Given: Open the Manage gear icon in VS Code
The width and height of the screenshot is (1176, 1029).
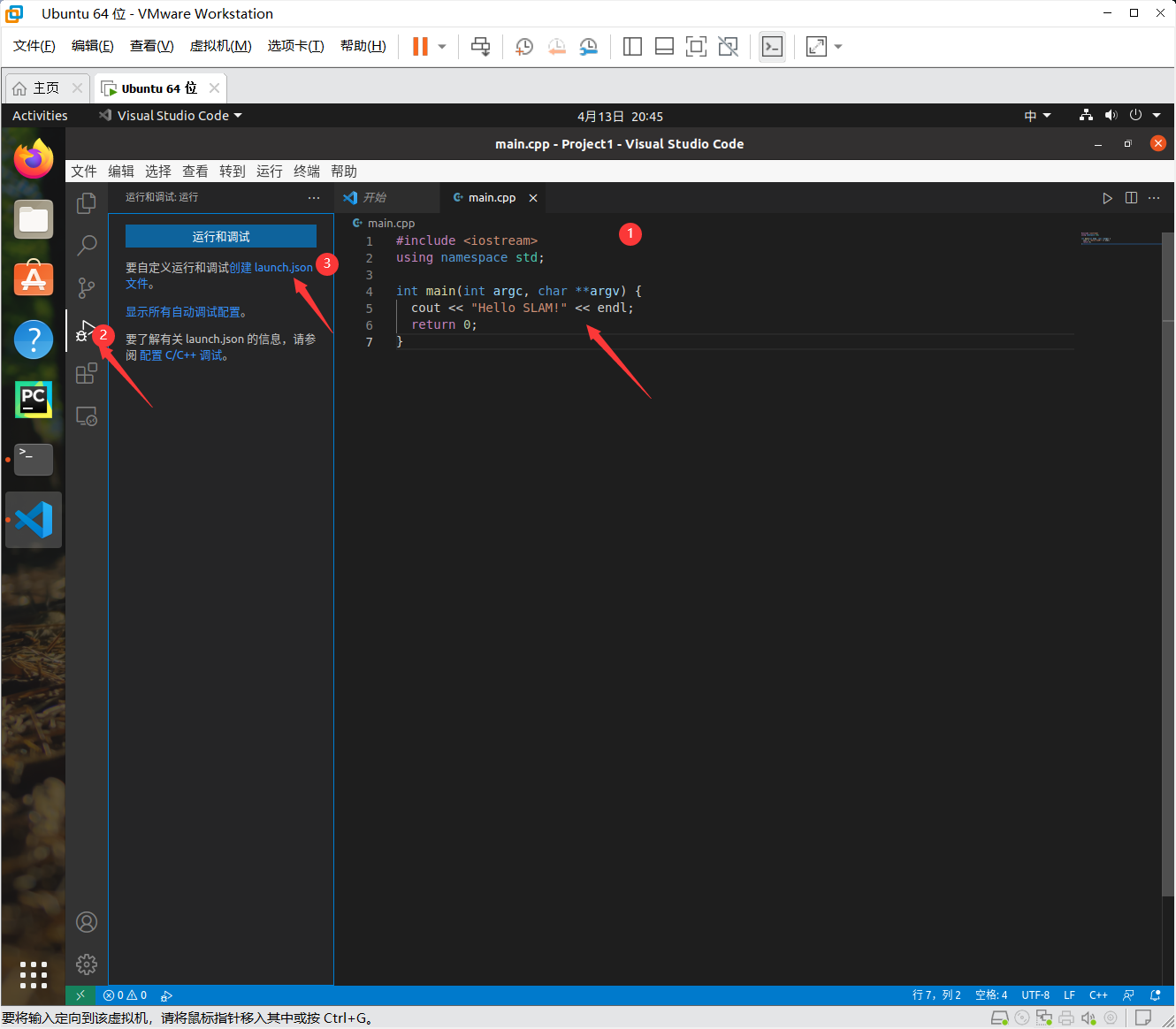Looking at the screenshot, I should pyautogui.click(x=87, y=964).
